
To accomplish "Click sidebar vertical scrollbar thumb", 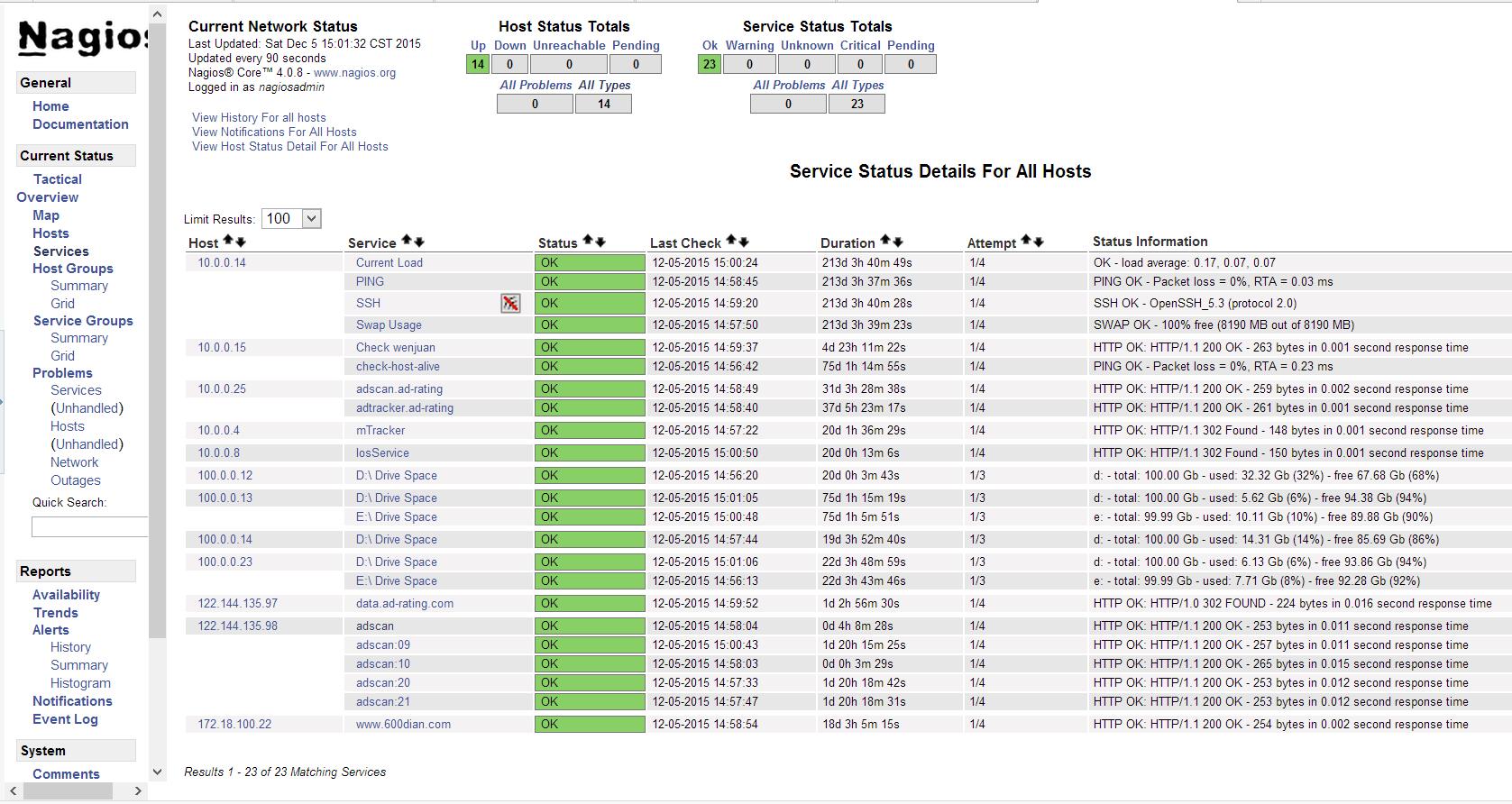I will coord(158,331).
